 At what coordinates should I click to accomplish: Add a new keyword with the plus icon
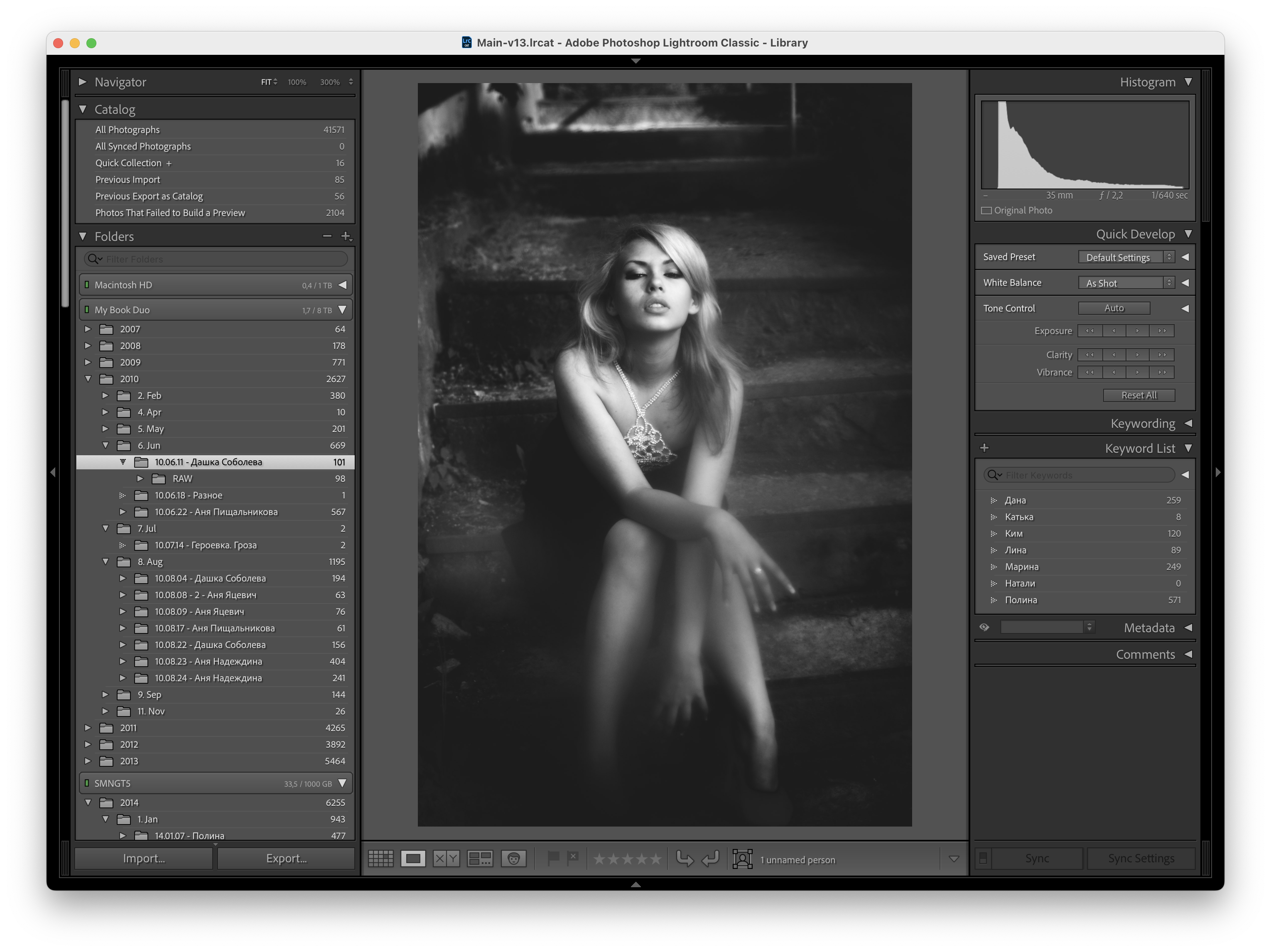tap(984, 448)
